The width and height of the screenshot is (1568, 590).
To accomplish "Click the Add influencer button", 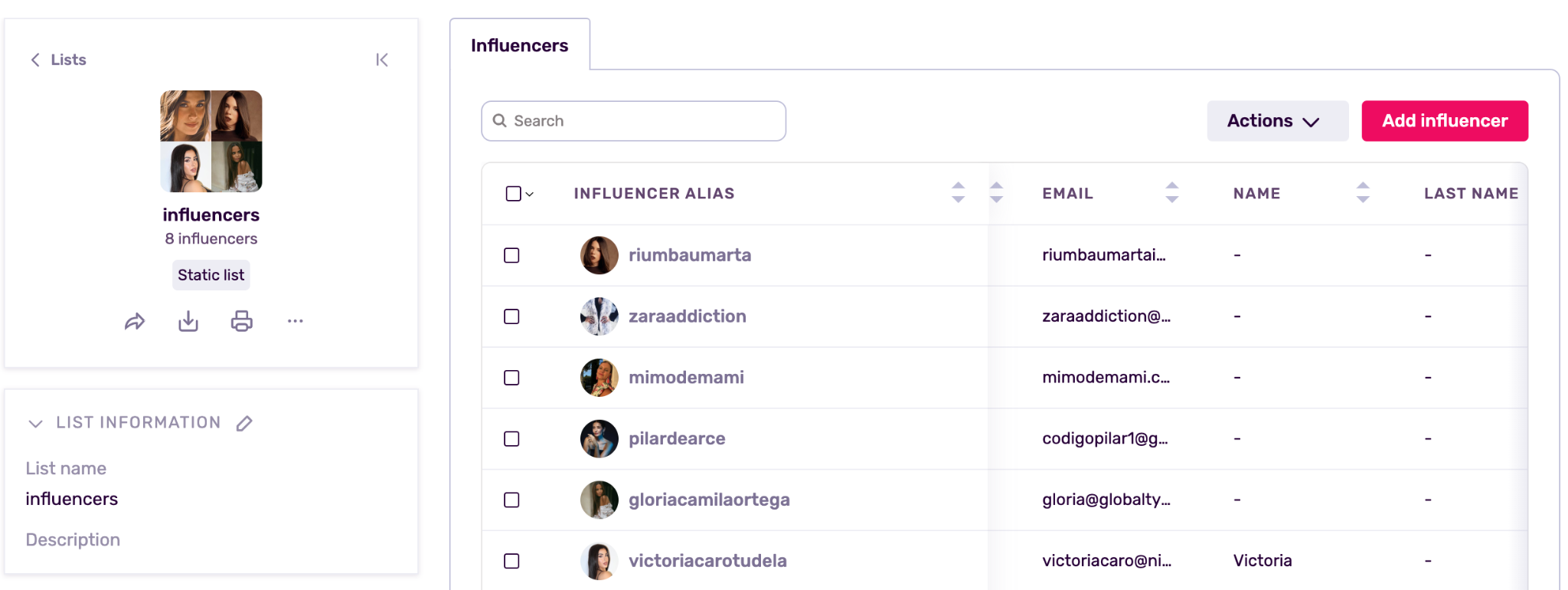I will click(x=1444, y=121).
